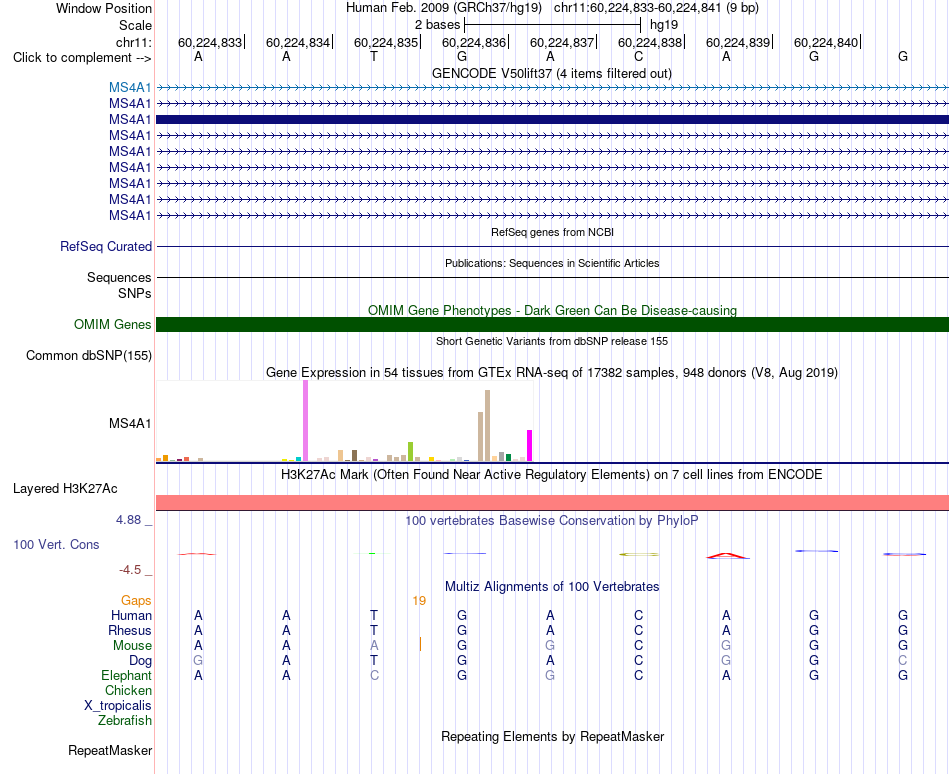Image resolution: width=950 pixels, height=774 pixels.
Task: Click the 60,224,833 position label
Action: pyautogui.click(x=209, y=42)
